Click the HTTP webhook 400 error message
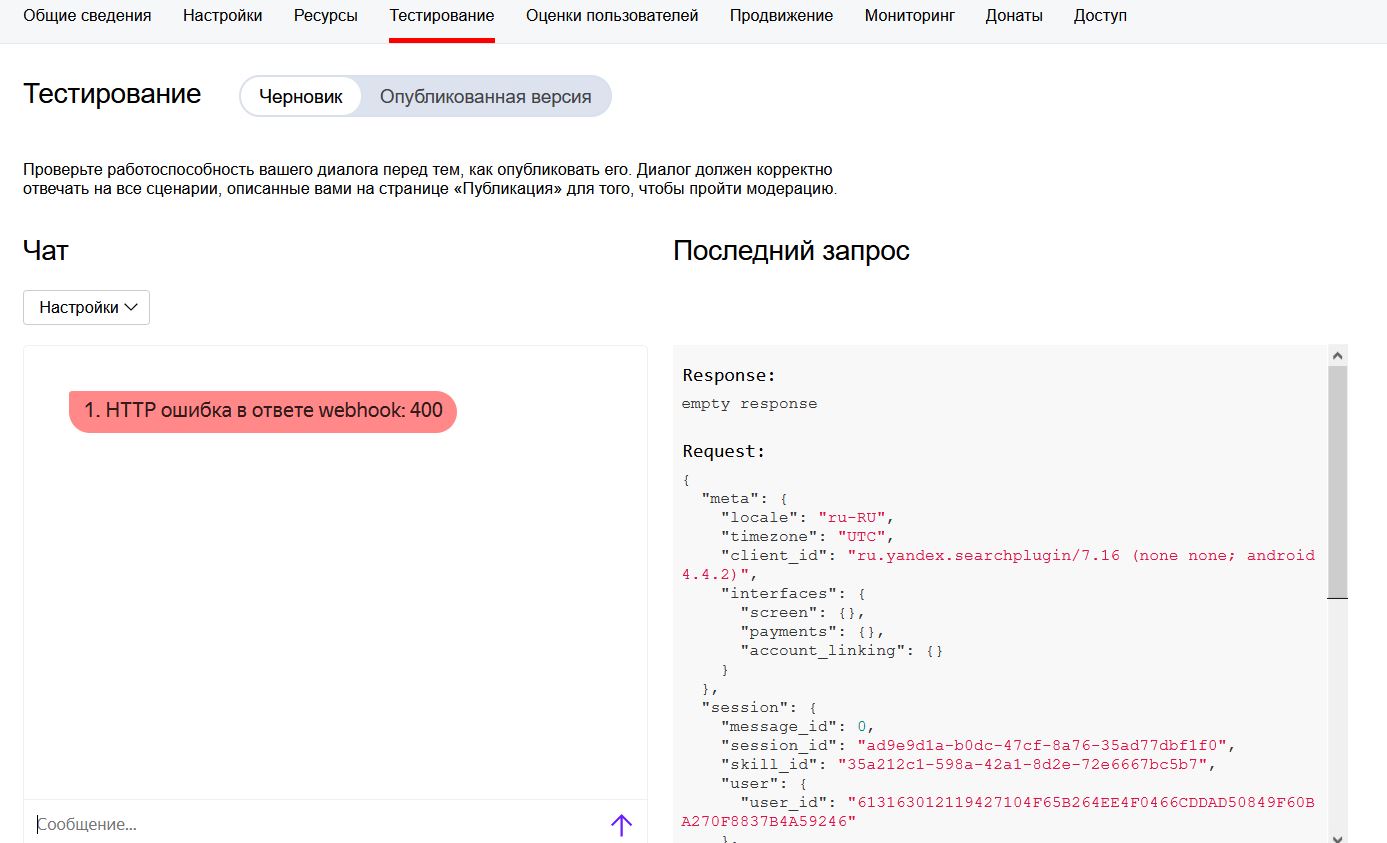 pyautogui.click(x=263, y=411)
